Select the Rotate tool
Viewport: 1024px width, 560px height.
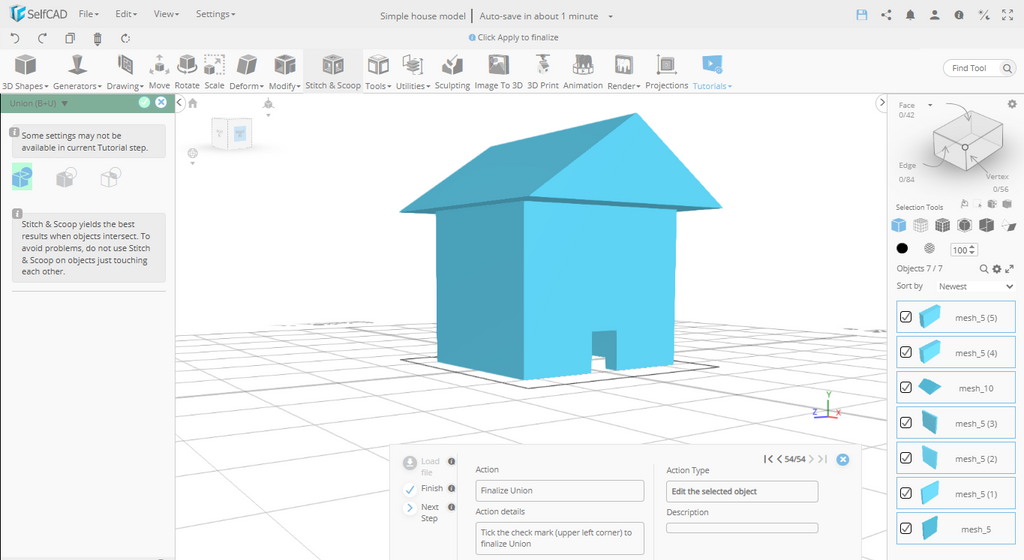click(x=187, y=72)
